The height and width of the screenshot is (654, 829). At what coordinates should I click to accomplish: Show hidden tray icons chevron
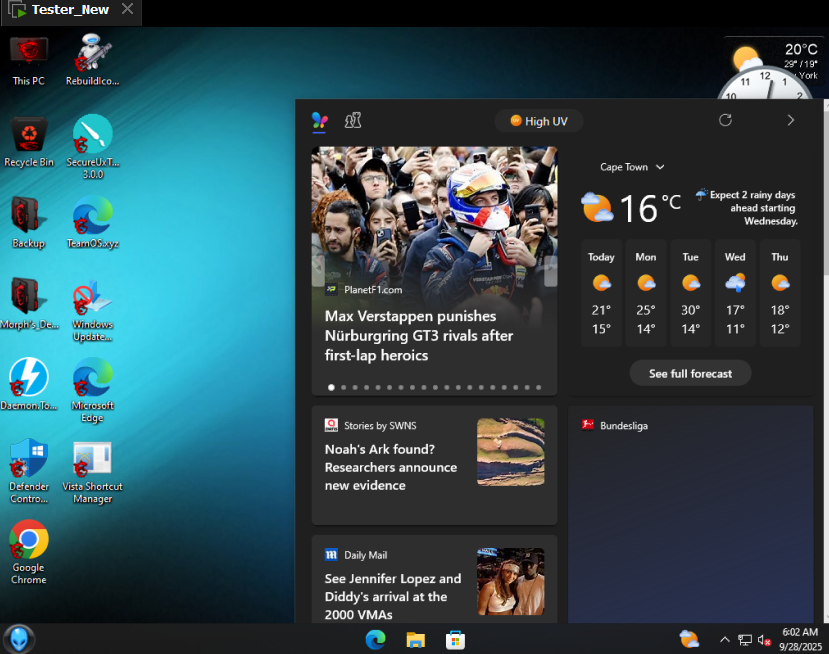(724, 640)
